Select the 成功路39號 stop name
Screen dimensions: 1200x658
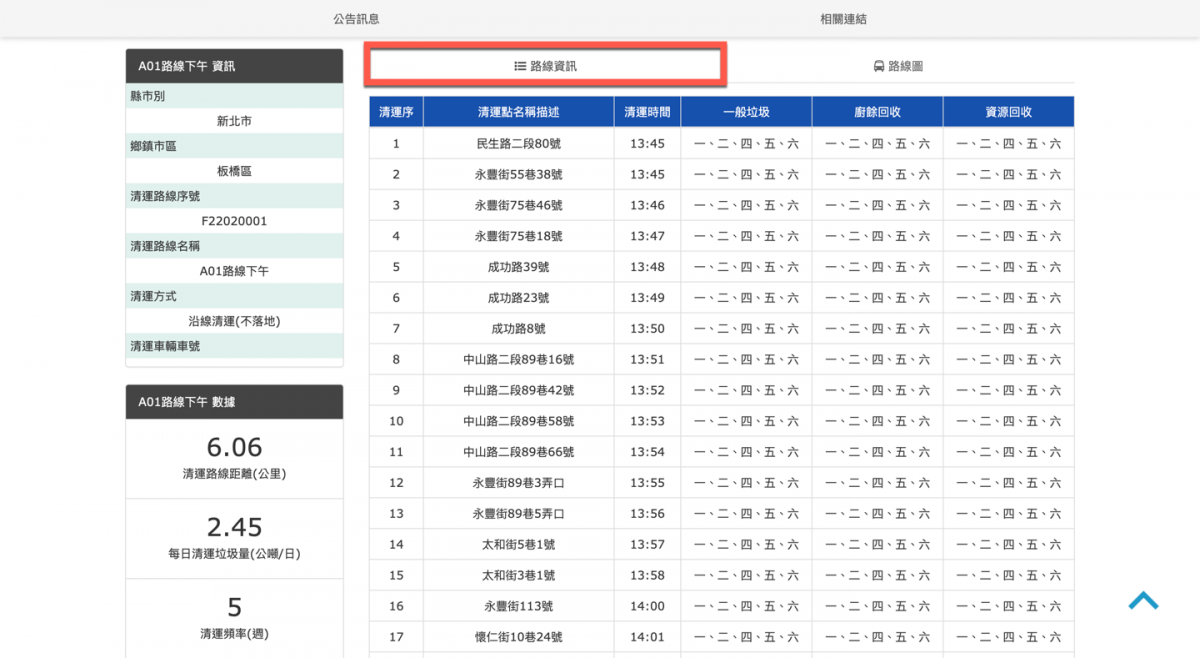(519, 267)
